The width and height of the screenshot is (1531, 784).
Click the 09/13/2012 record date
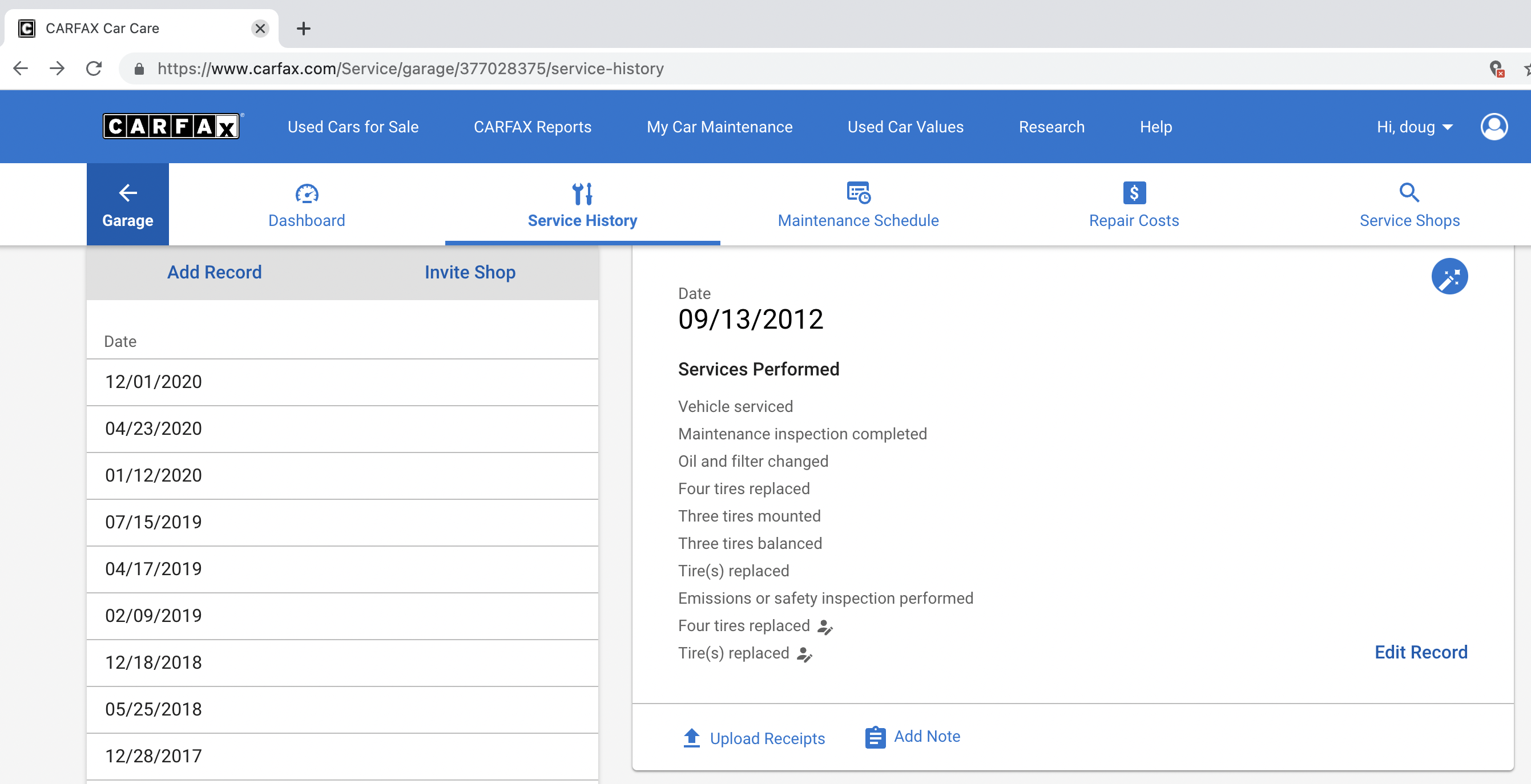tap(751, 320)
